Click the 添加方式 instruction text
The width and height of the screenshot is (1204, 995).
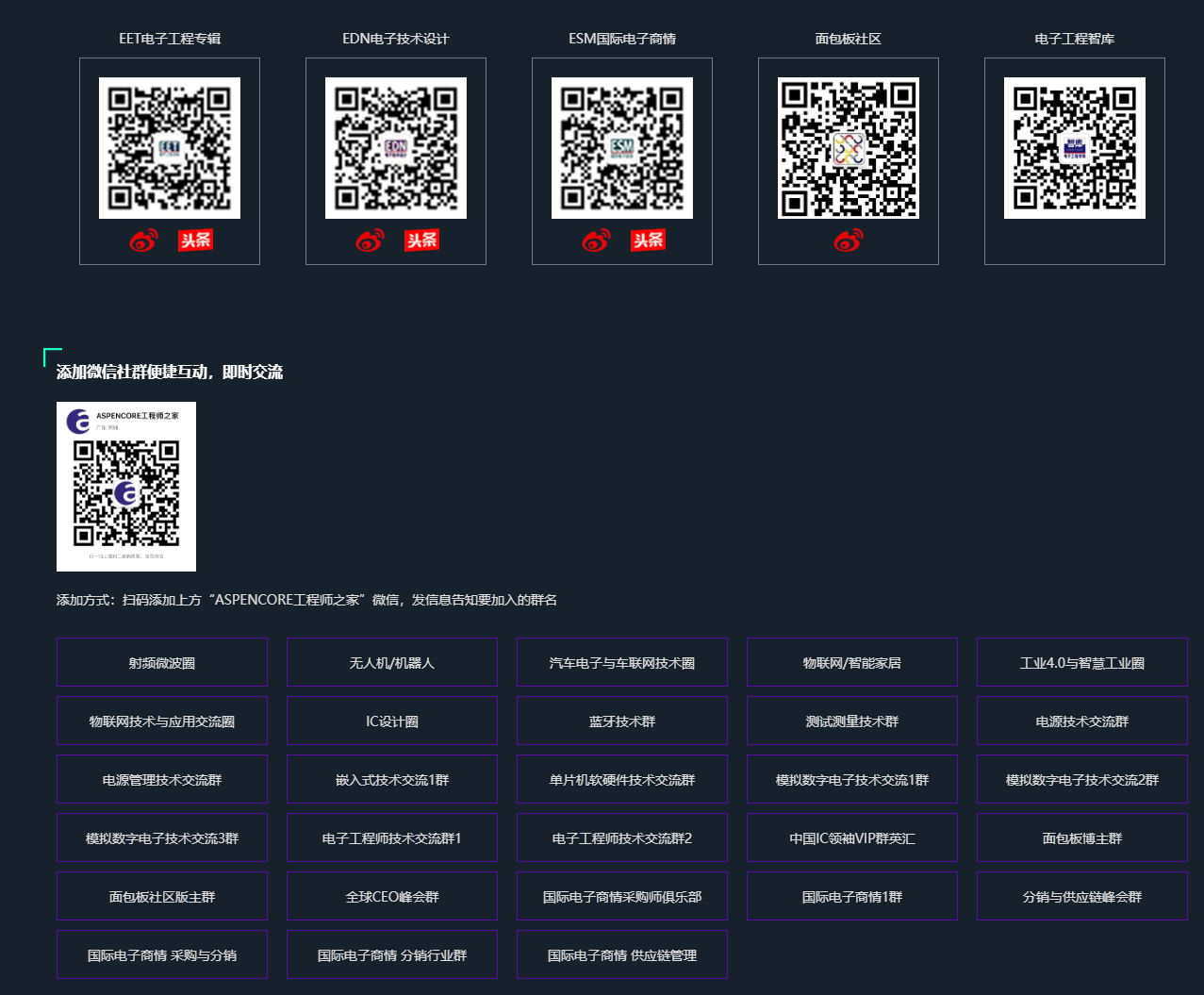click(306, 600)
